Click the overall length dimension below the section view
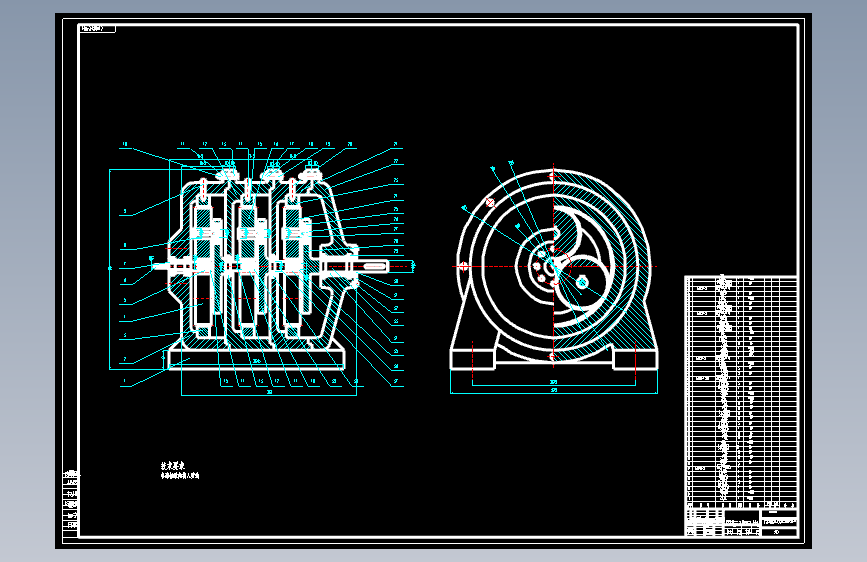This screenshot has height=562, width=867. [x=269, y=392]
